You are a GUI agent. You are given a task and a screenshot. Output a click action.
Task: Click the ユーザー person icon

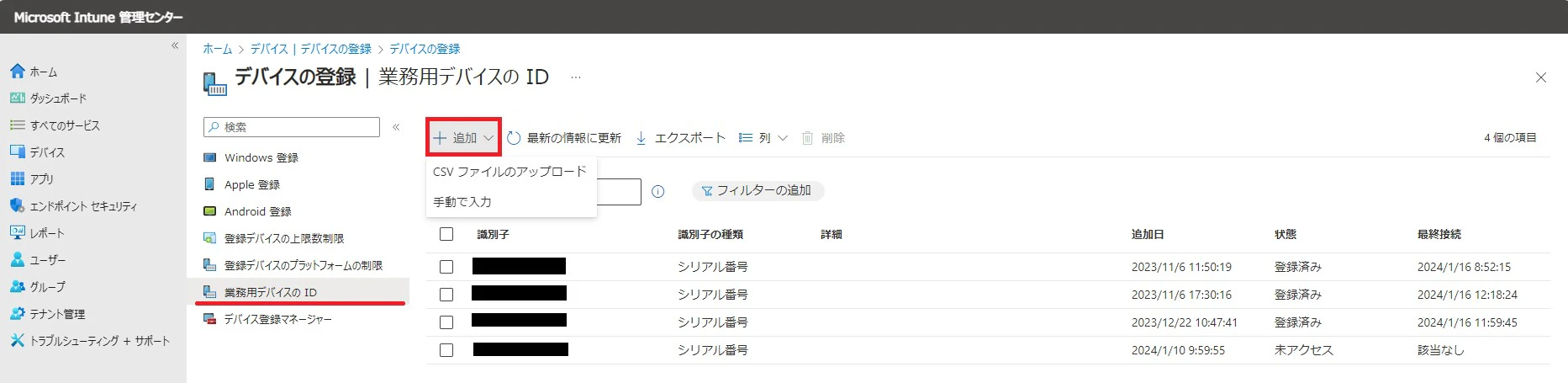pos(17,260)
